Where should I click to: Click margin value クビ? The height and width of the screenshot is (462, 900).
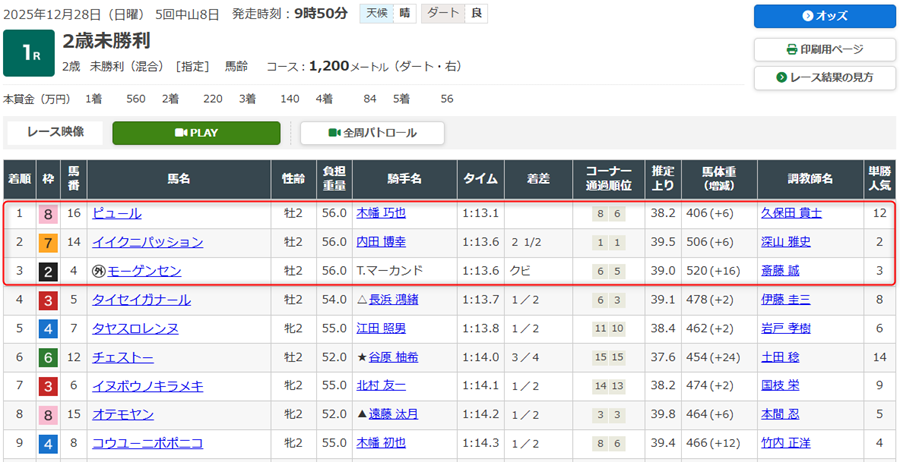(x=521, y=271)
